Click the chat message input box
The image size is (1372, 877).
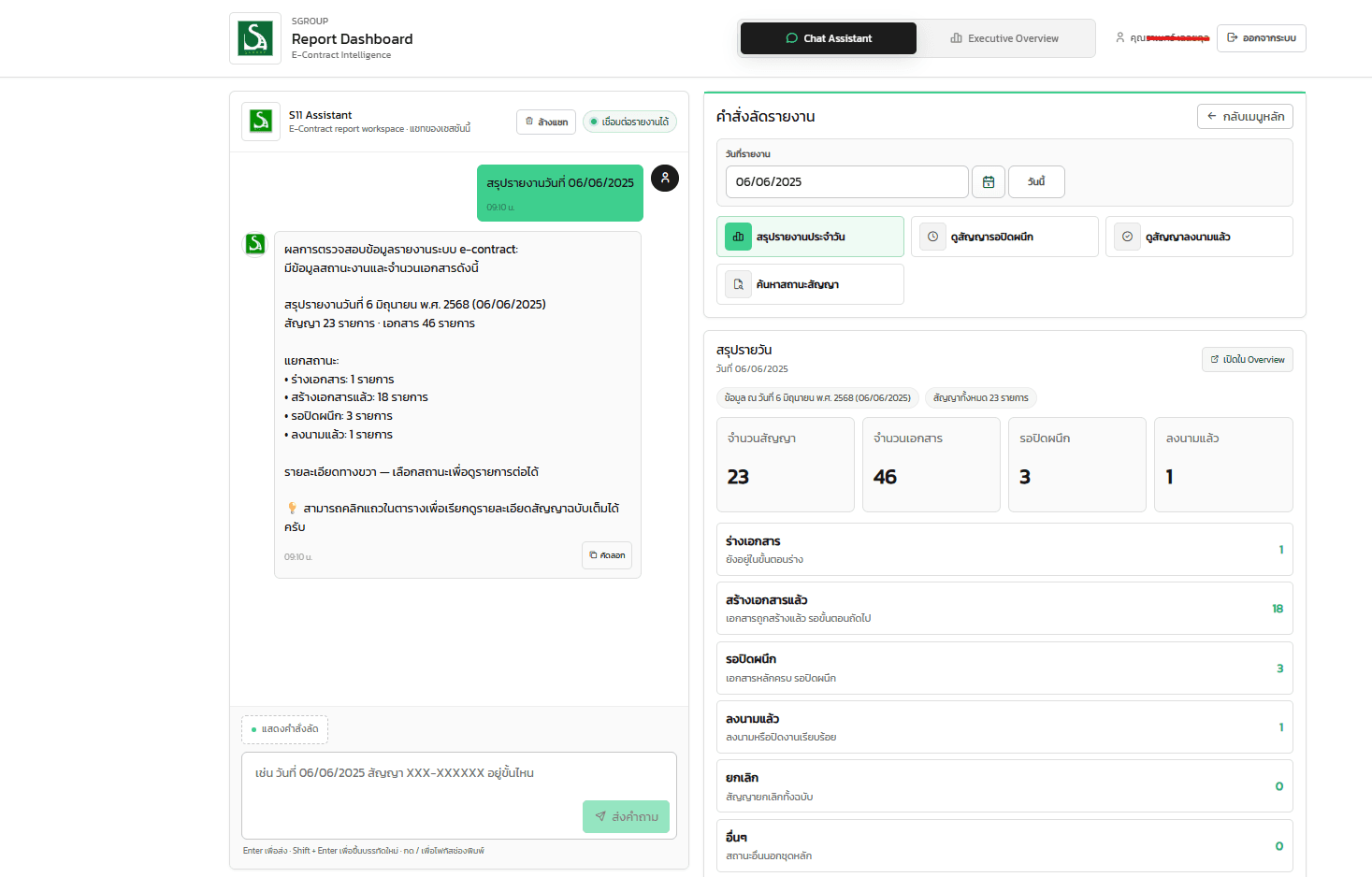coord(459,796)
